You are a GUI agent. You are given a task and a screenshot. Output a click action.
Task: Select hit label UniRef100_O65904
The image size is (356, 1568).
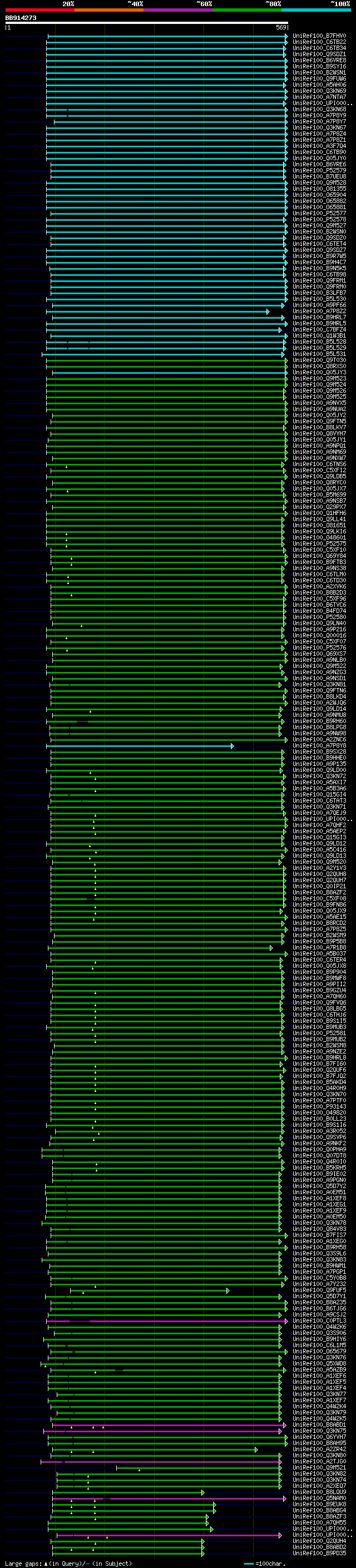pyautogui.click(x=319, y=195)
